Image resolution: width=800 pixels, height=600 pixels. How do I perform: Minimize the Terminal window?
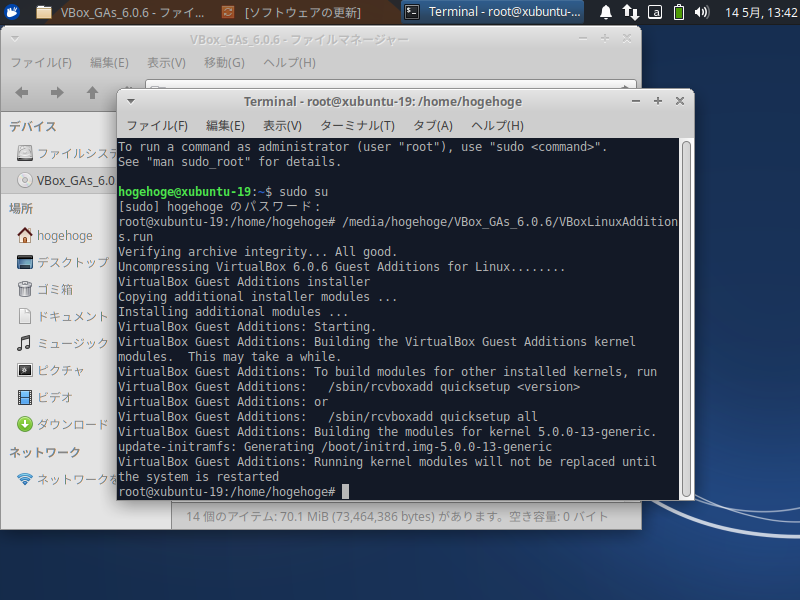(636, 101)
